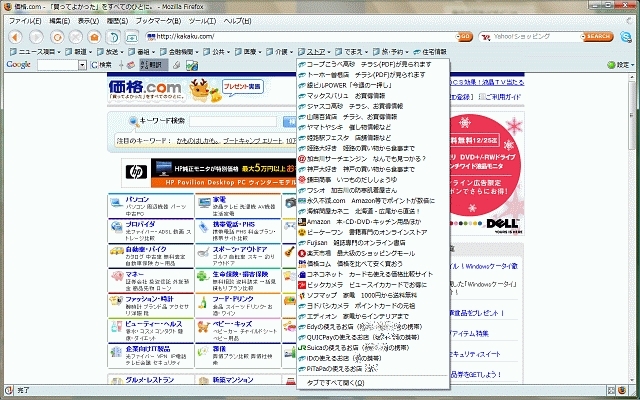
Task: Select Fujisan in the store menu
Action: [373, 242]
